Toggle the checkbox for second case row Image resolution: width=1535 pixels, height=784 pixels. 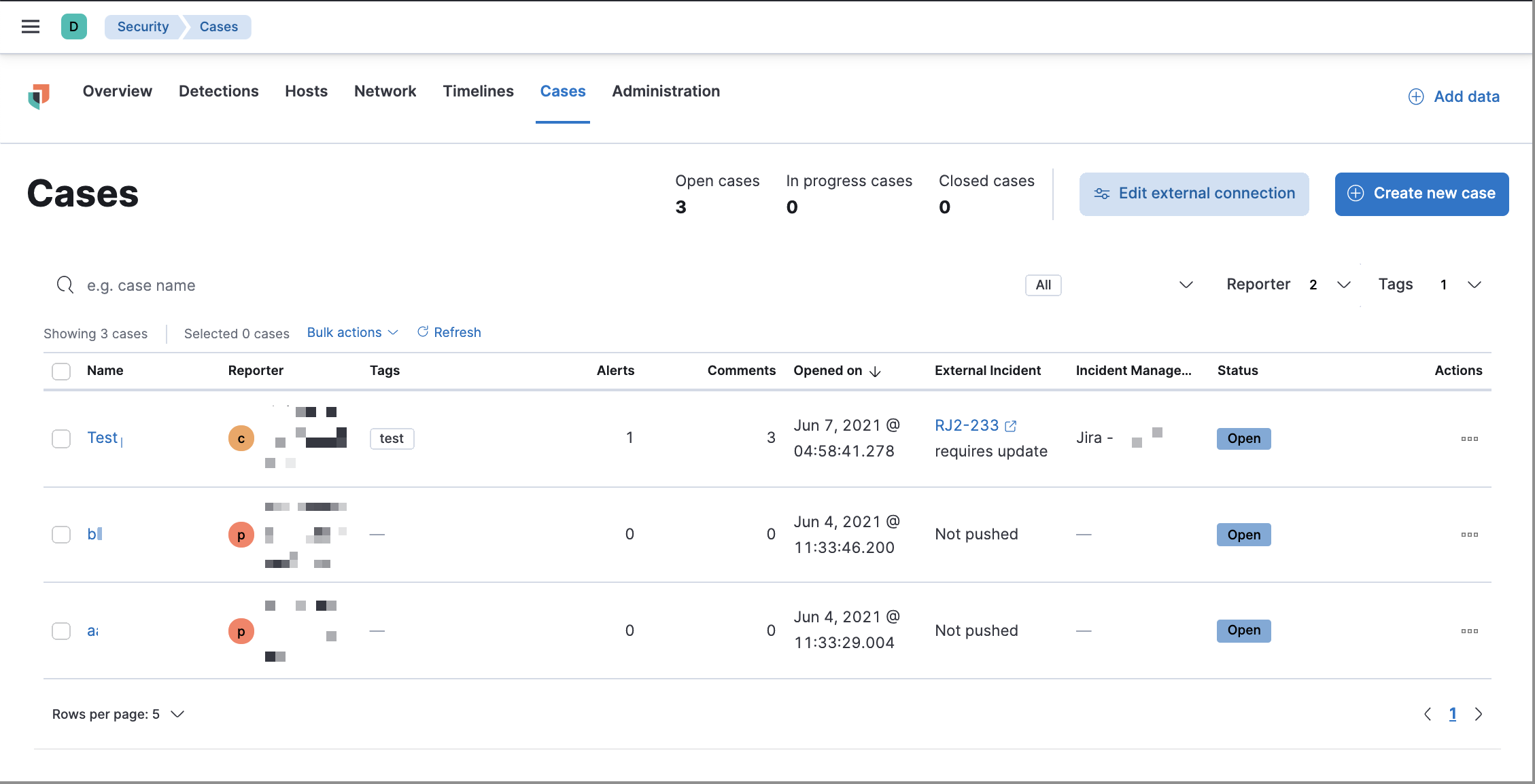pos(60,533)
